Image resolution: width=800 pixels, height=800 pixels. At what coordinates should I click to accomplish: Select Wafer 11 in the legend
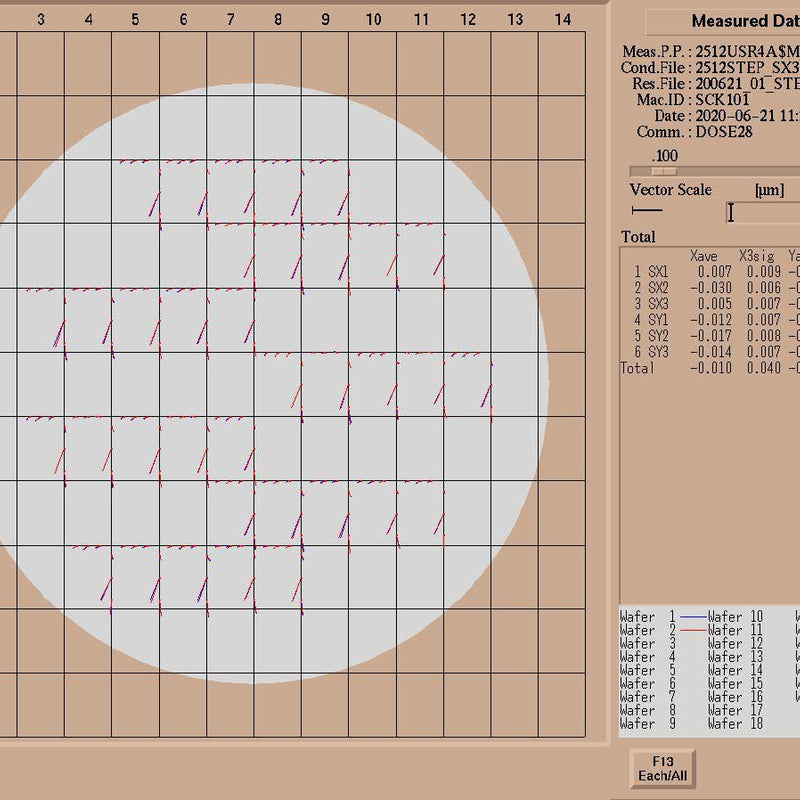735,631
